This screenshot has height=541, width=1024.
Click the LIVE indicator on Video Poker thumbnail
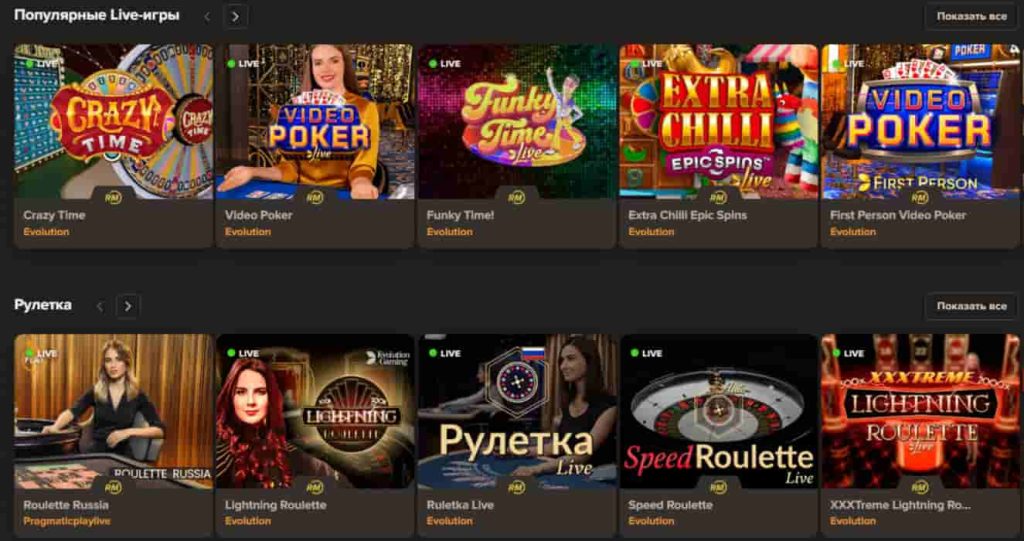pyautogui.click(x=244, y=63)
